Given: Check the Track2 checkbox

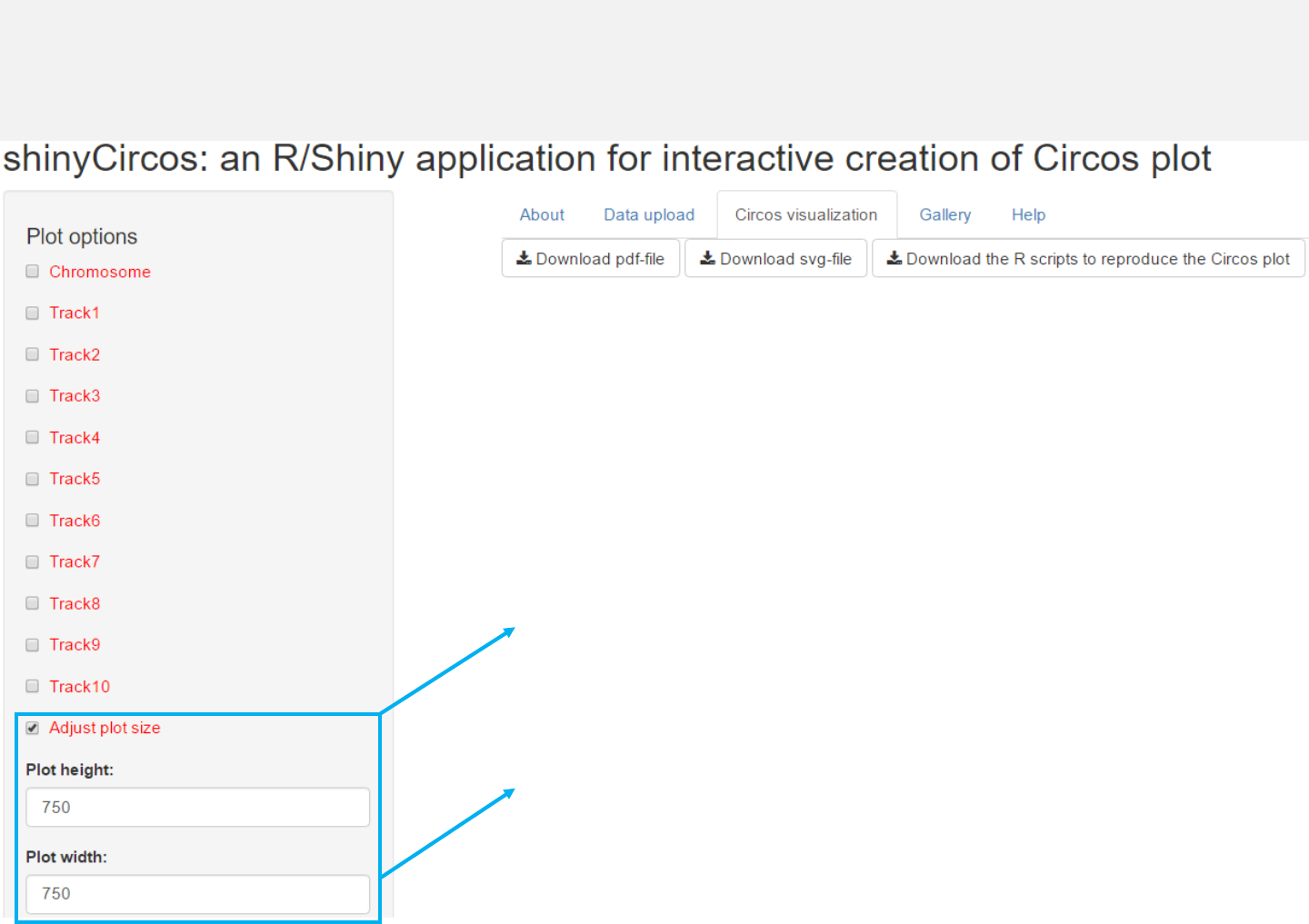Looking at the screenshot, I should 33,354.
